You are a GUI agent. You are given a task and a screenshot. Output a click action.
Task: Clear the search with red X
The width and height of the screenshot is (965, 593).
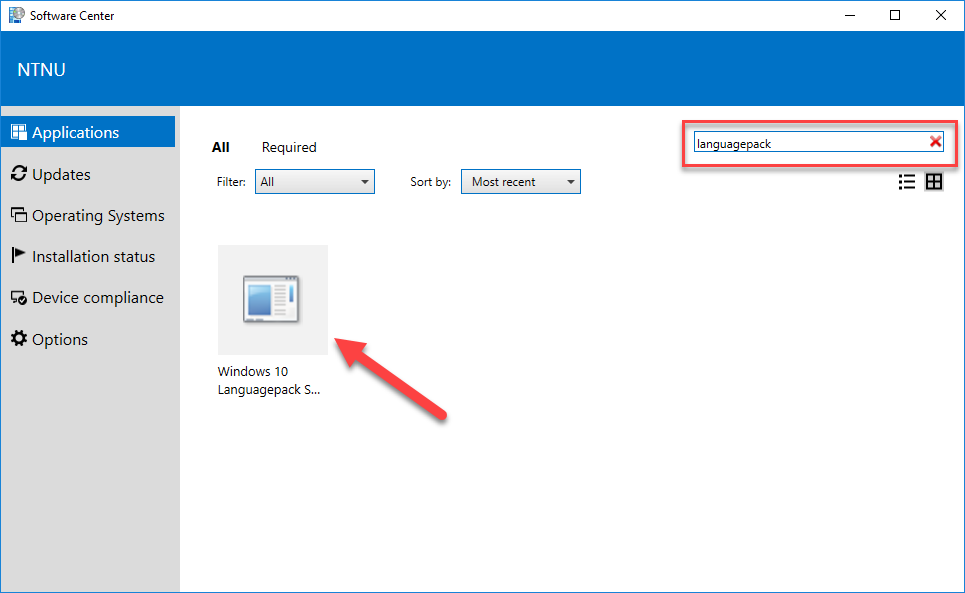[x=935, y=142]
